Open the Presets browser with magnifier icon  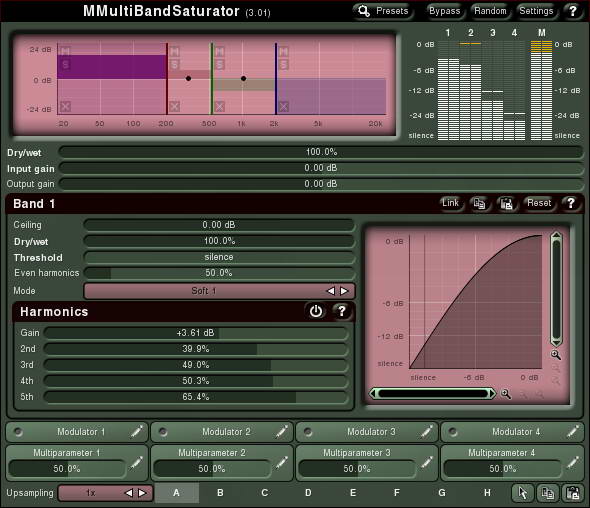(x=383, y=11)
